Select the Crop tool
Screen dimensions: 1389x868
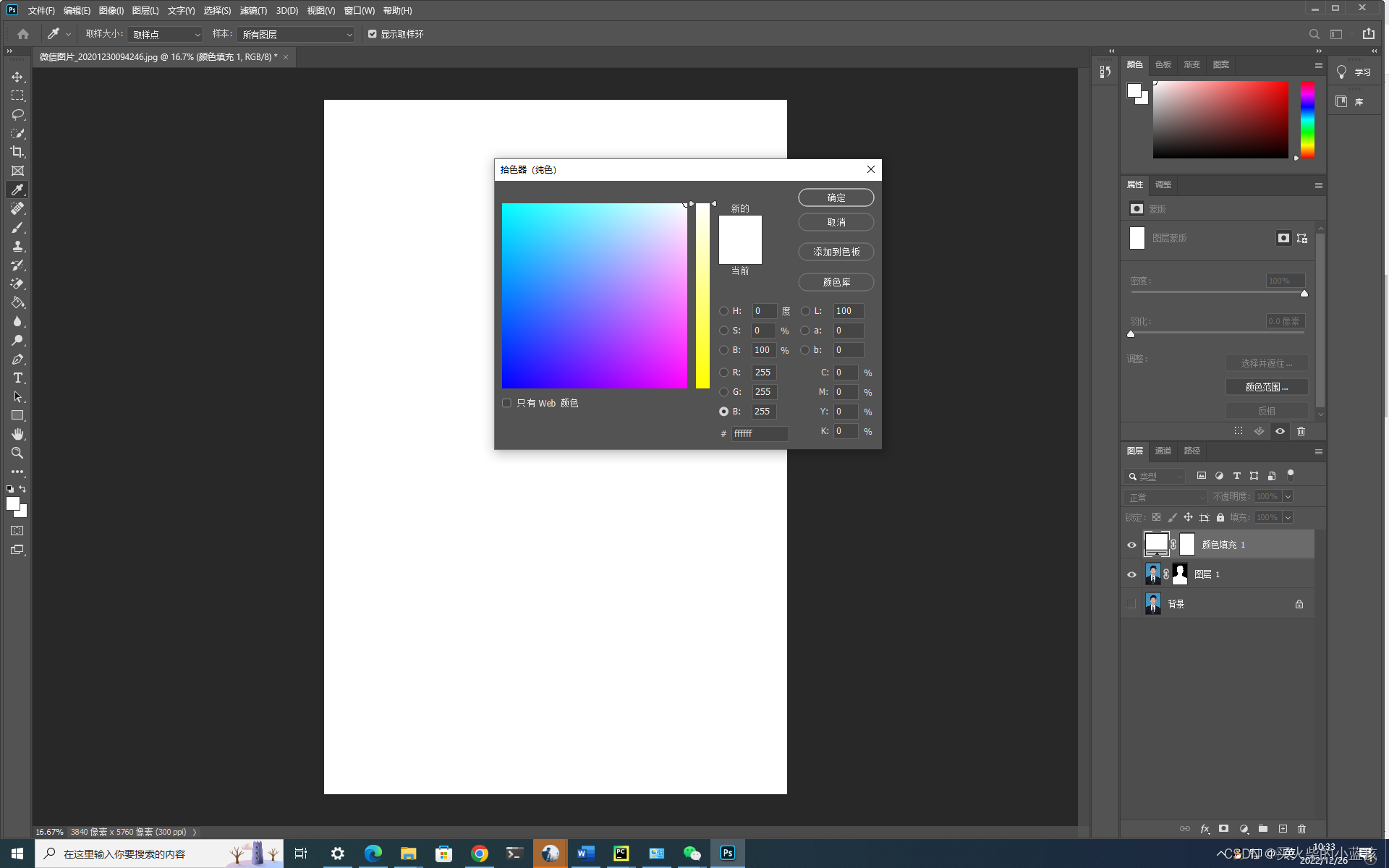(17, 152)
